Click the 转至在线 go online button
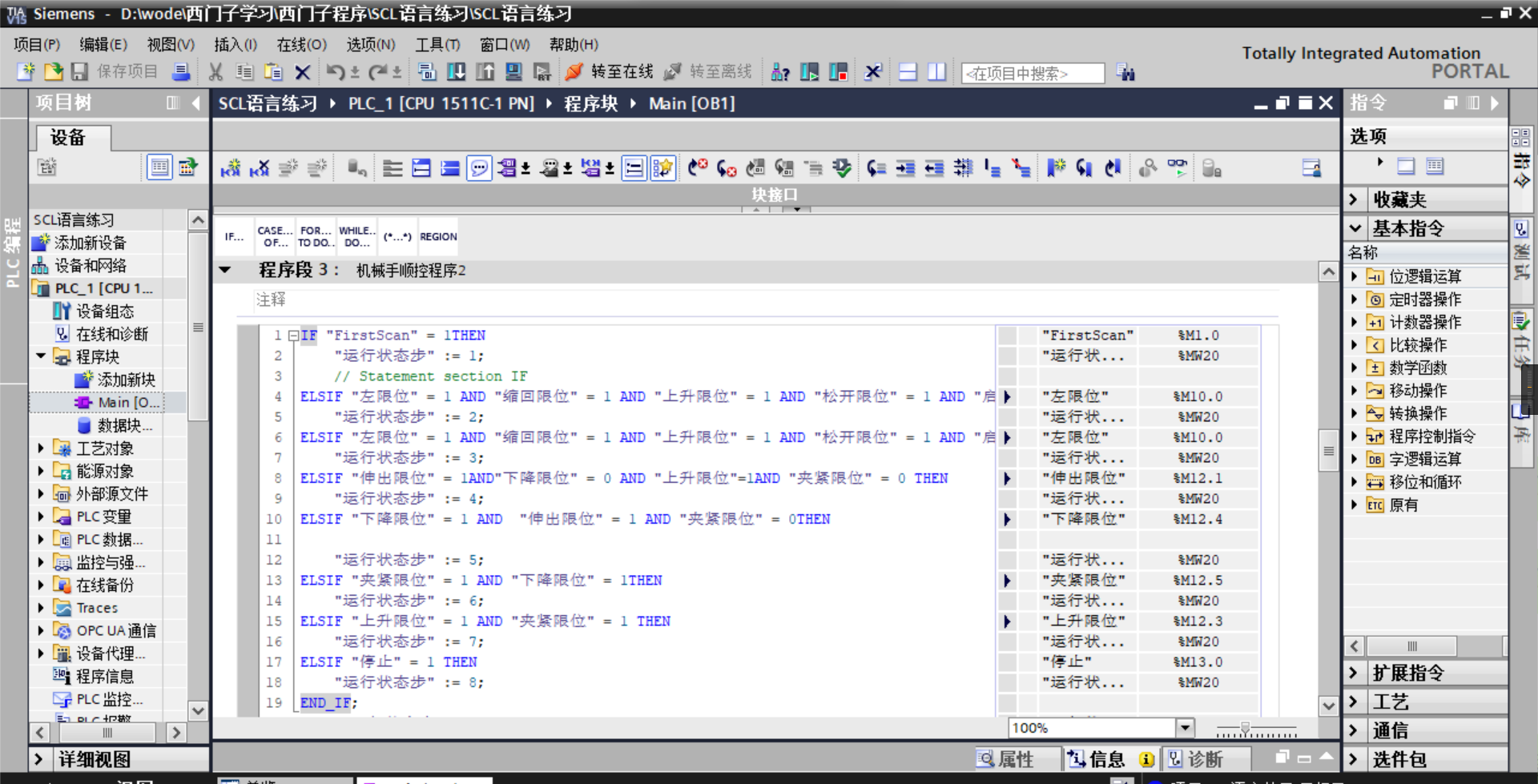Screen dimensions: 1538x784 click(609, 72)
